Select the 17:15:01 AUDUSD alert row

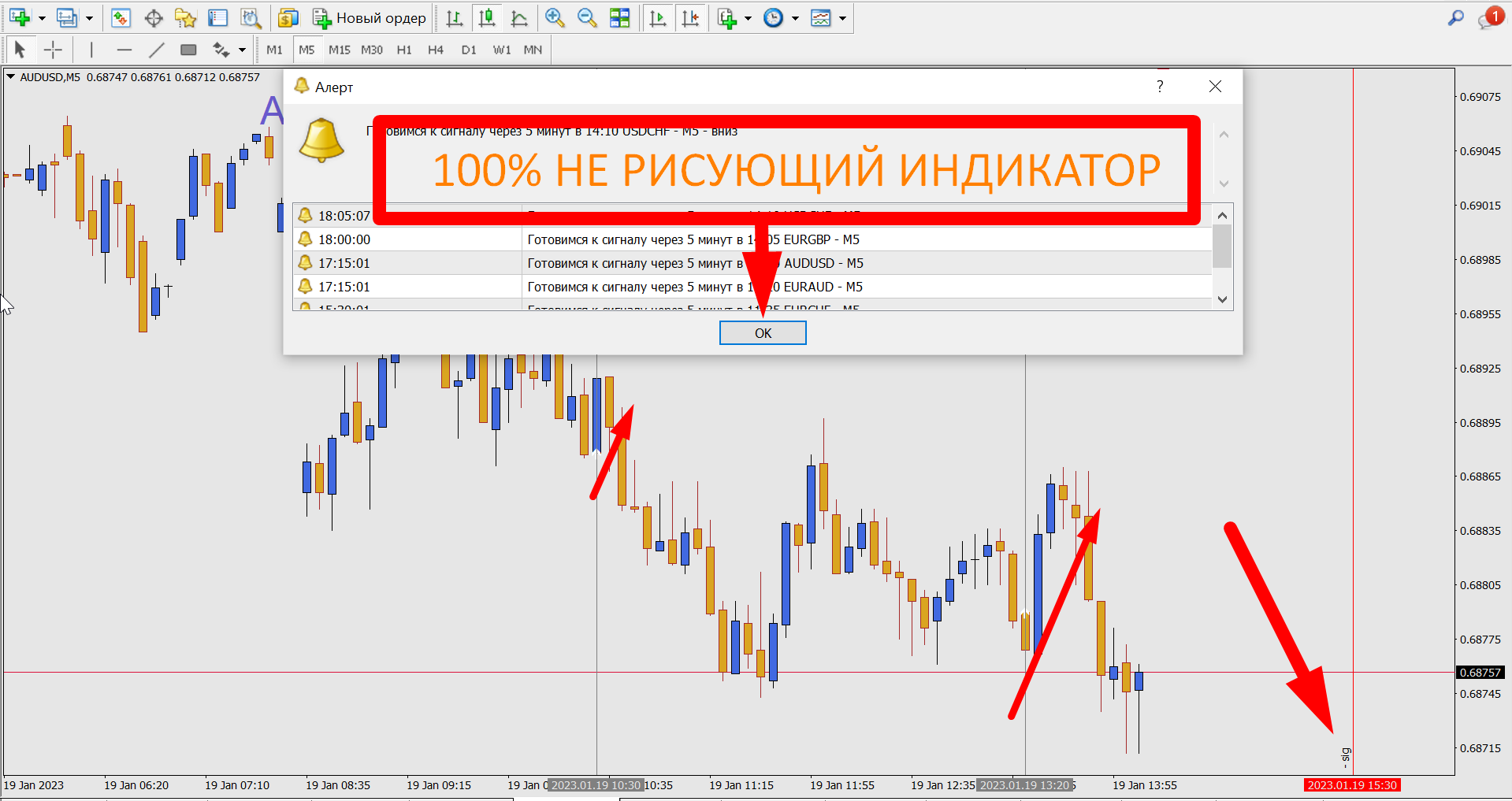752,263
